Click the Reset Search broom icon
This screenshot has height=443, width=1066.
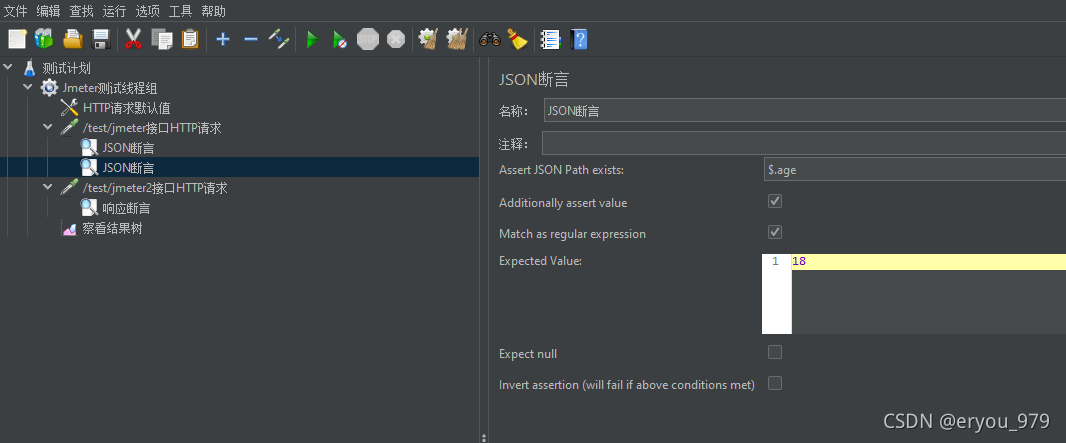(x=517, y=39)
